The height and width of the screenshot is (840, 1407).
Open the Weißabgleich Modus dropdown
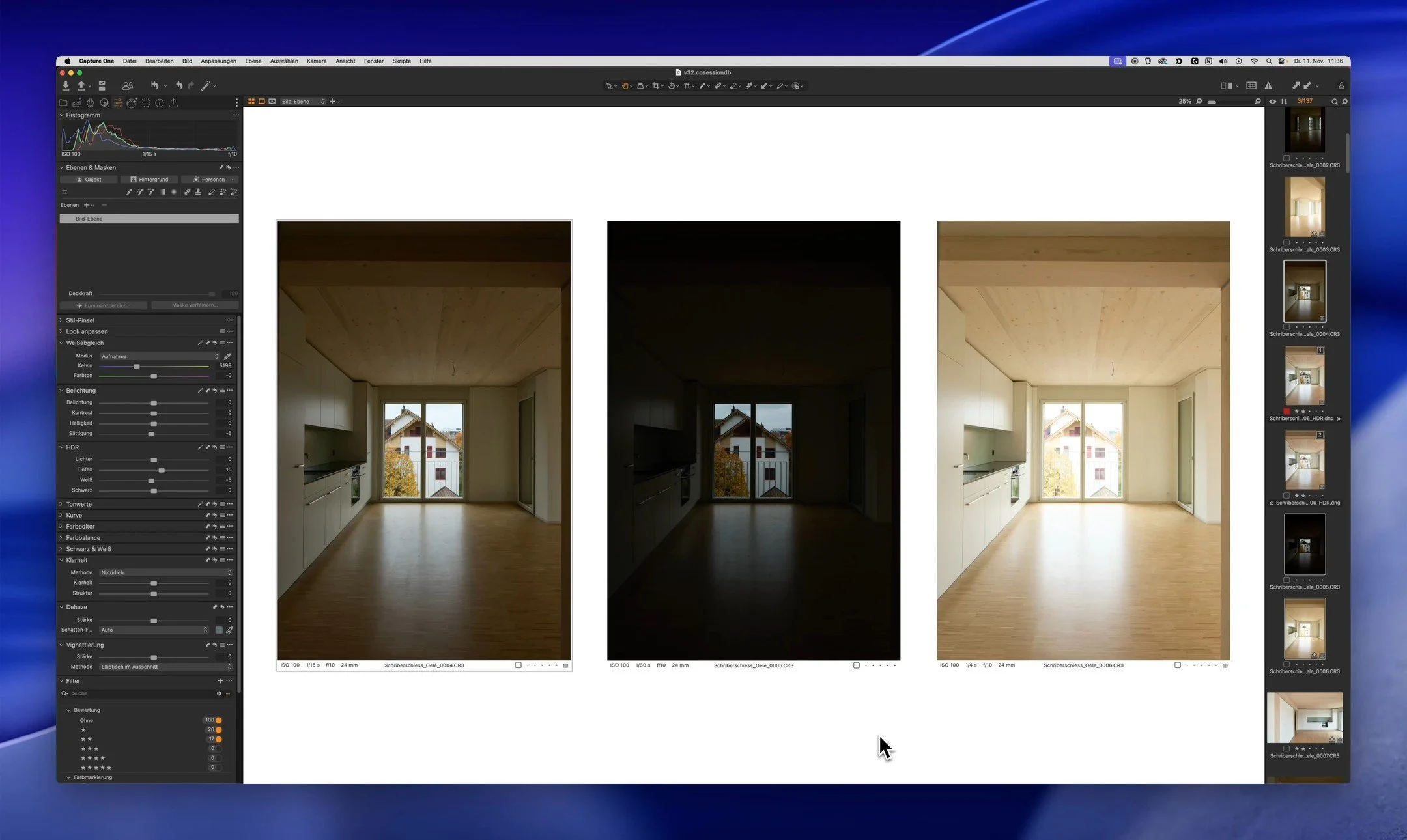160,356
